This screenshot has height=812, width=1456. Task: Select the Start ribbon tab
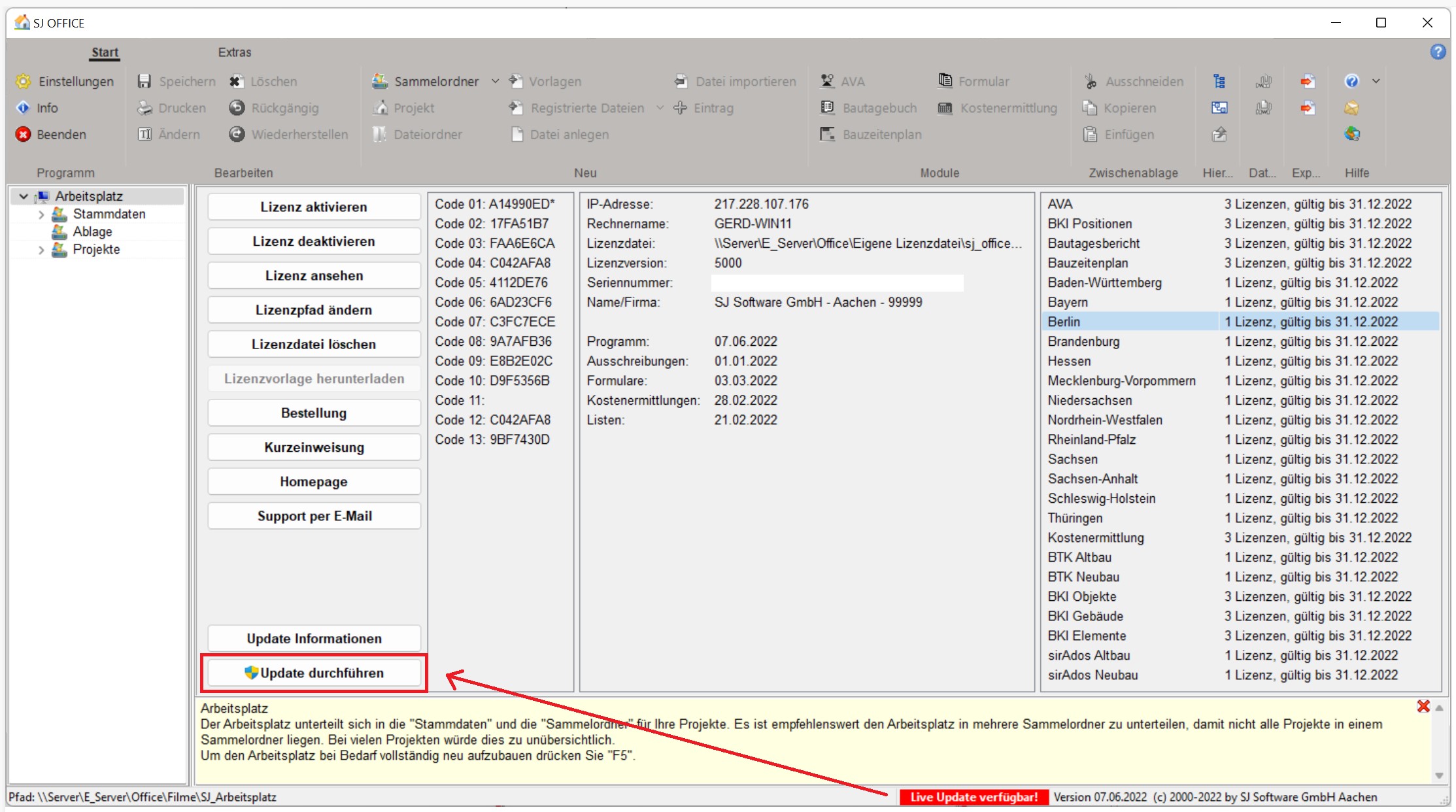click(x=105, y=52)
